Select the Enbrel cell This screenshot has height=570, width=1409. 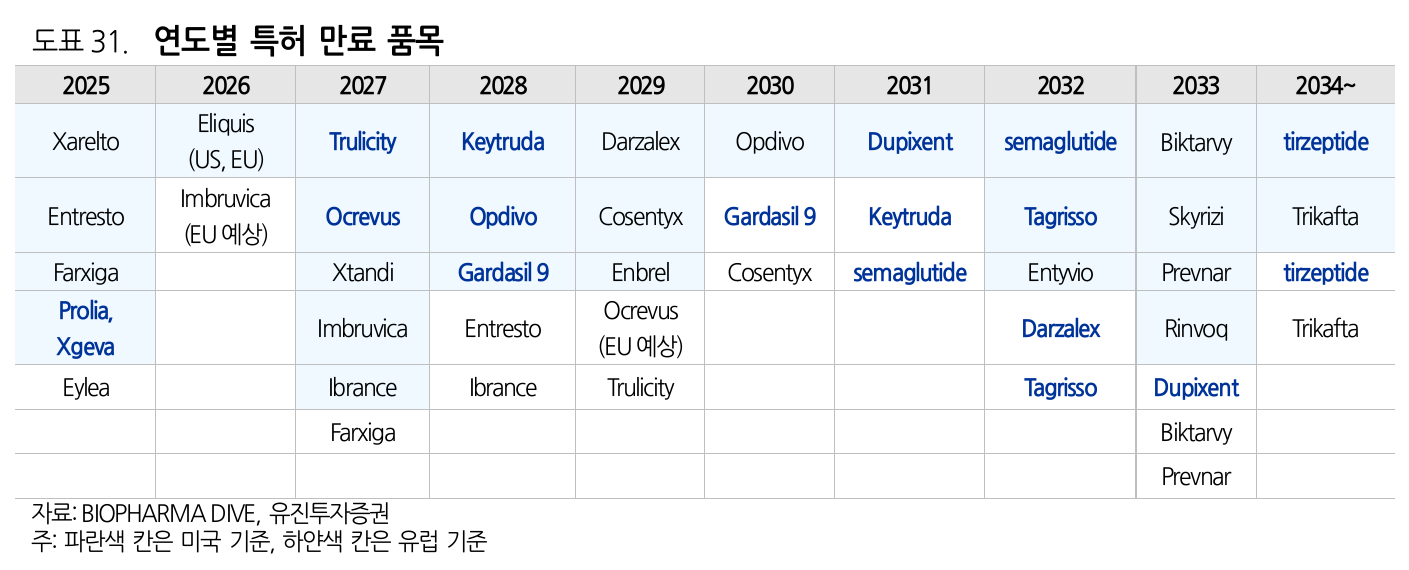pos(640,272)
